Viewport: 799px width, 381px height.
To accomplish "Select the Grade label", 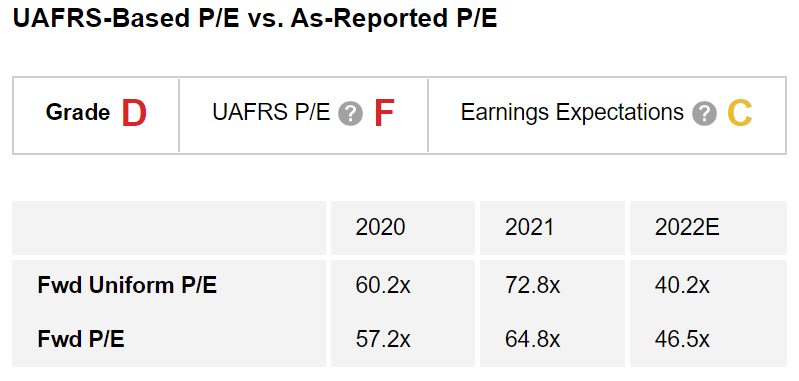I will point(77,112).
